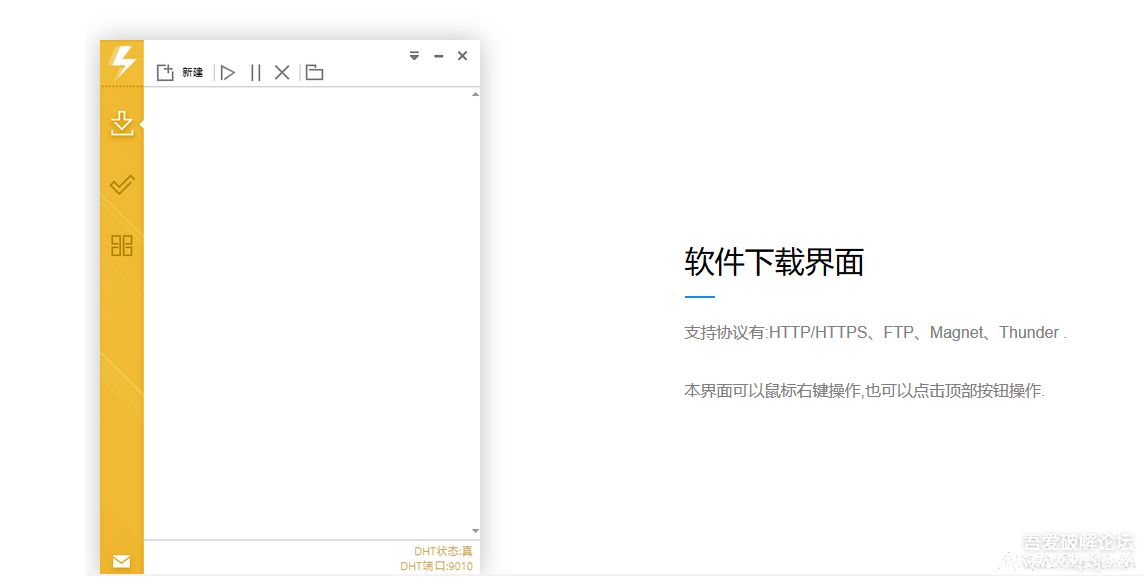Minimize the downloader window
This screenshot has height=579, width=1143.
tap(438, 56)
